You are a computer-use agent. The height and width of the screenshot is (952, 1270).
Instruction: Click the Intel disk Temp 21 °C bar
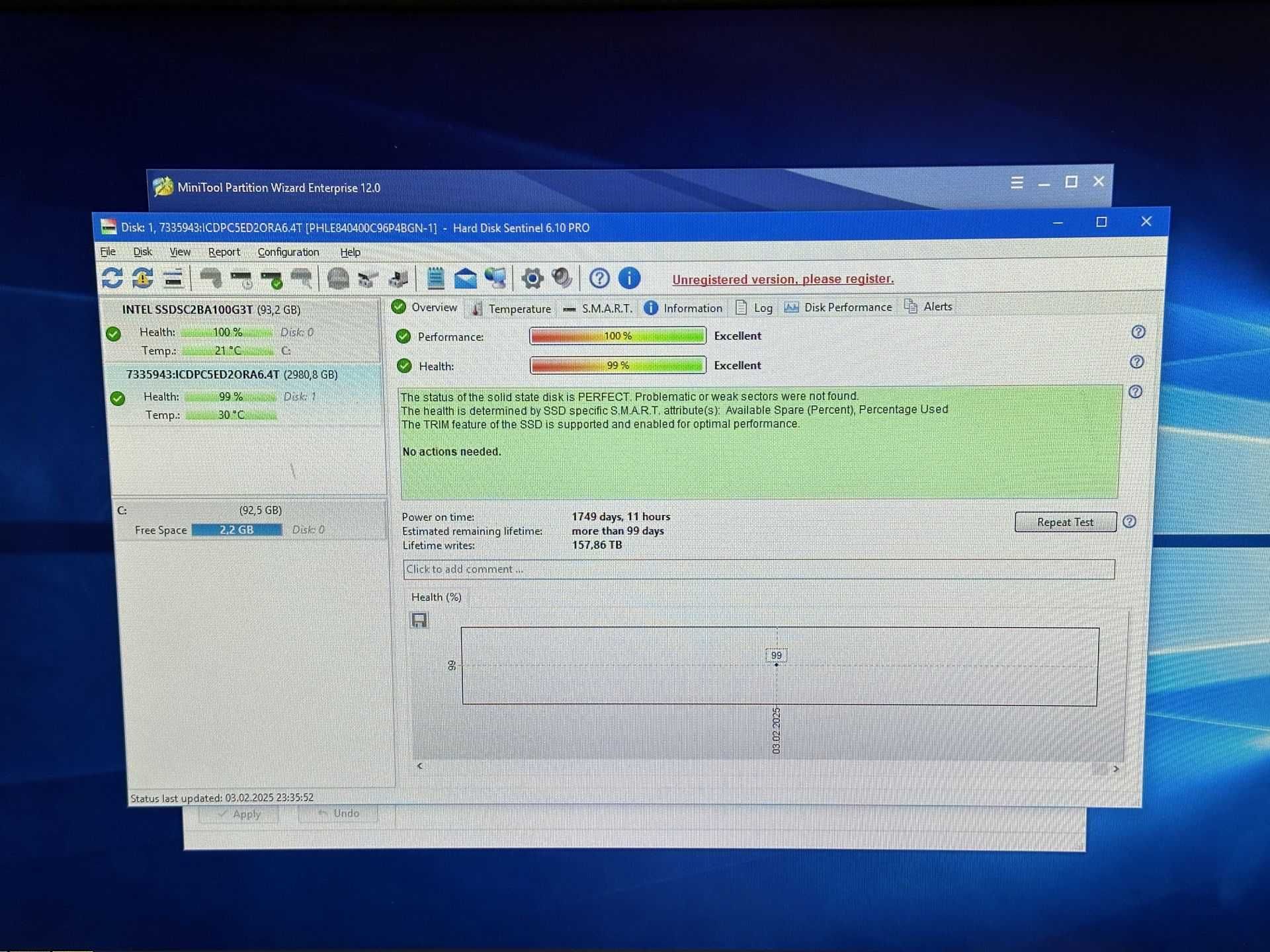tap(228, 350)
